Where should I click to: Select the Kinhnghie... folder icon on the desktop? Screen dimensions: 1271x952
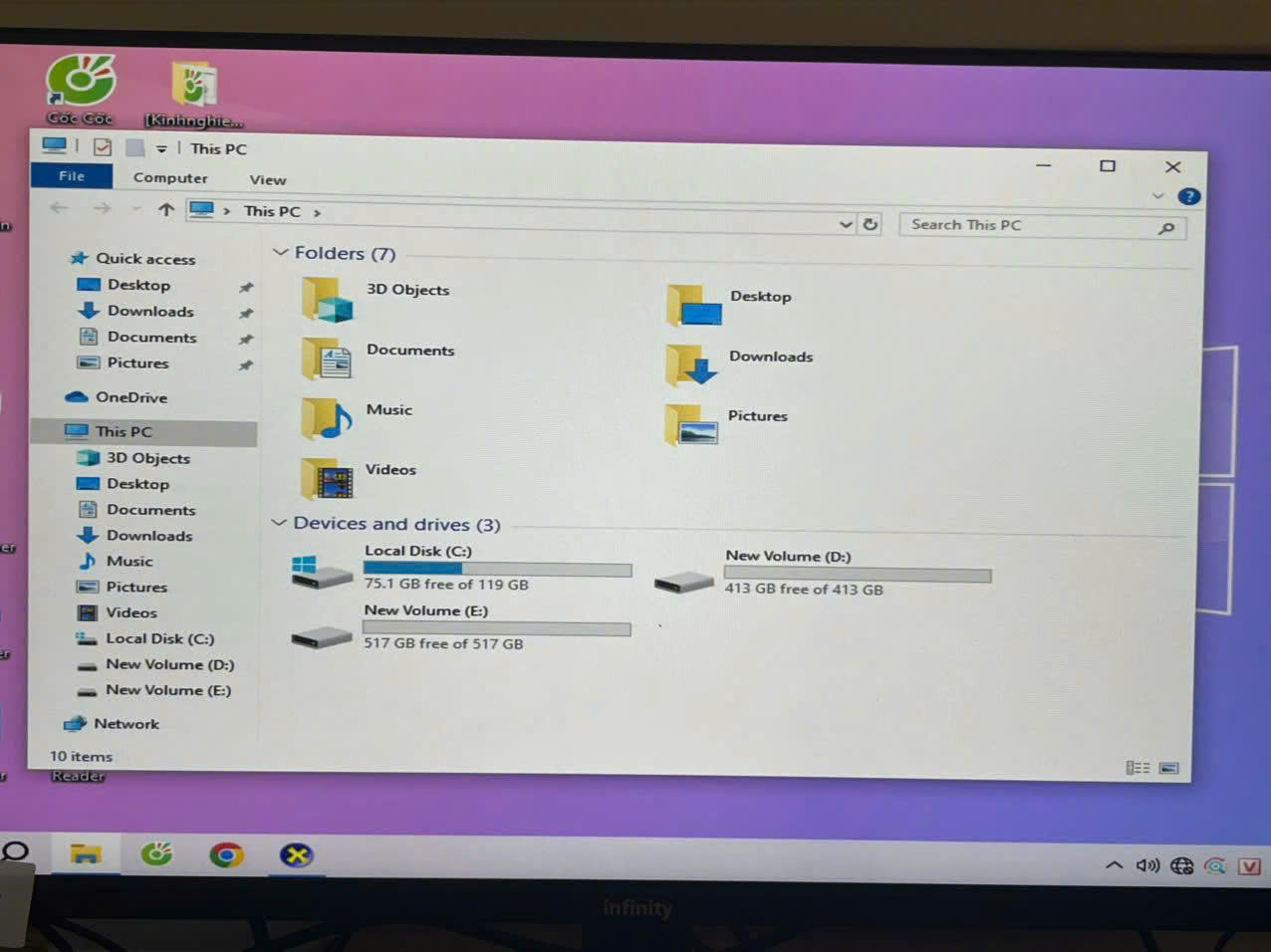pyautogui.click(x=194, y=85)
